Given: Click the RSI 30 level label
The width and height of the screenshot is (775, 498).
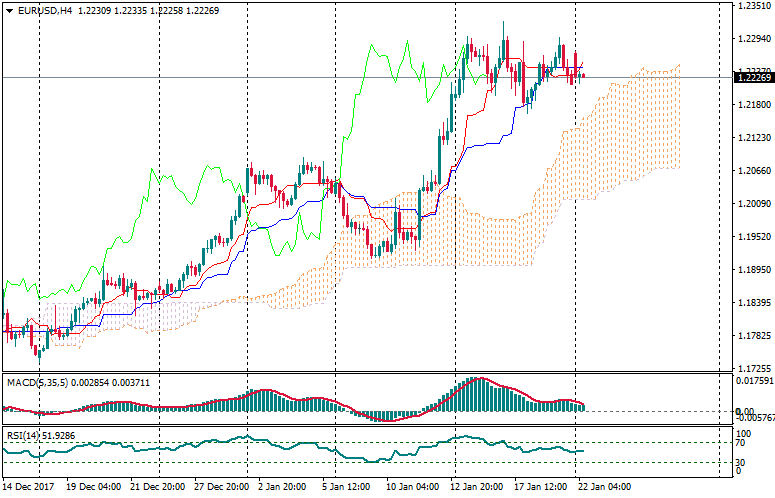Looking at the screenshot, I should tap(741, 462).
